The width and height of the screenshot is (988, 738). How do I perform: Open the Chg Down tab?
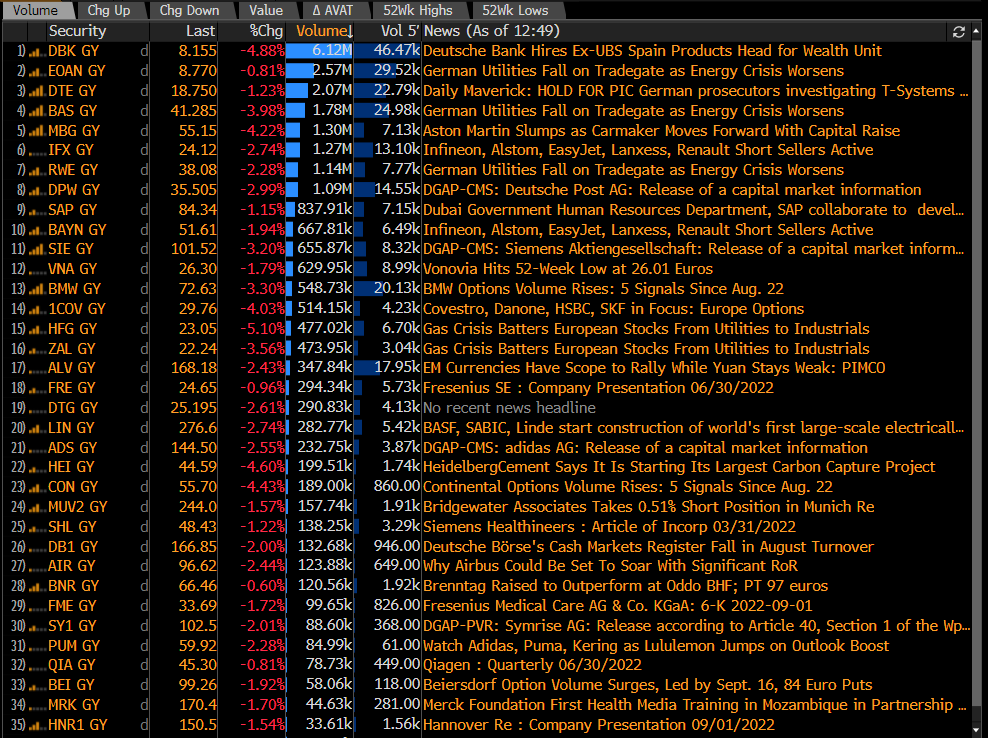pos(190,10)
